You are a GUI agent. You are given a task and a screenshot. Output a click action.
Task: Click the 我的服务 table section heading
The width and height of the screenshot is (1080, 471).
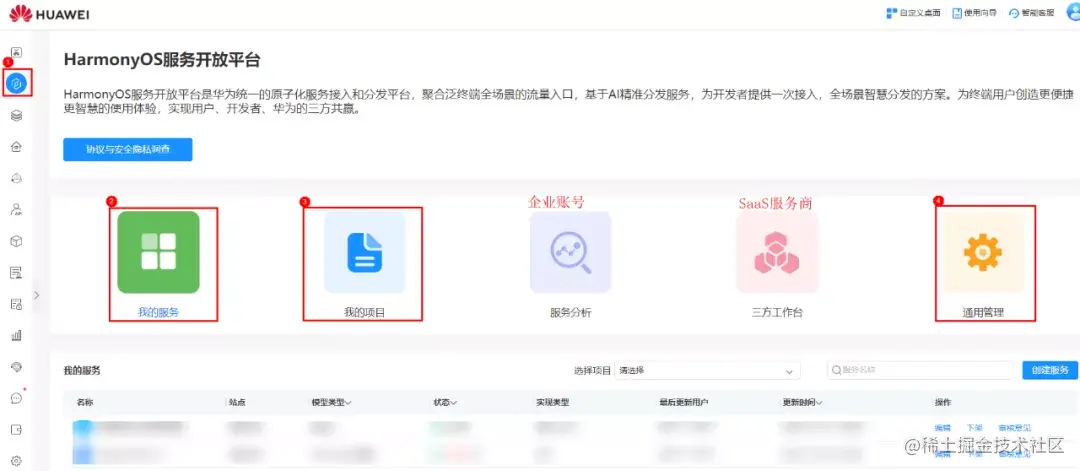(82, 370)
